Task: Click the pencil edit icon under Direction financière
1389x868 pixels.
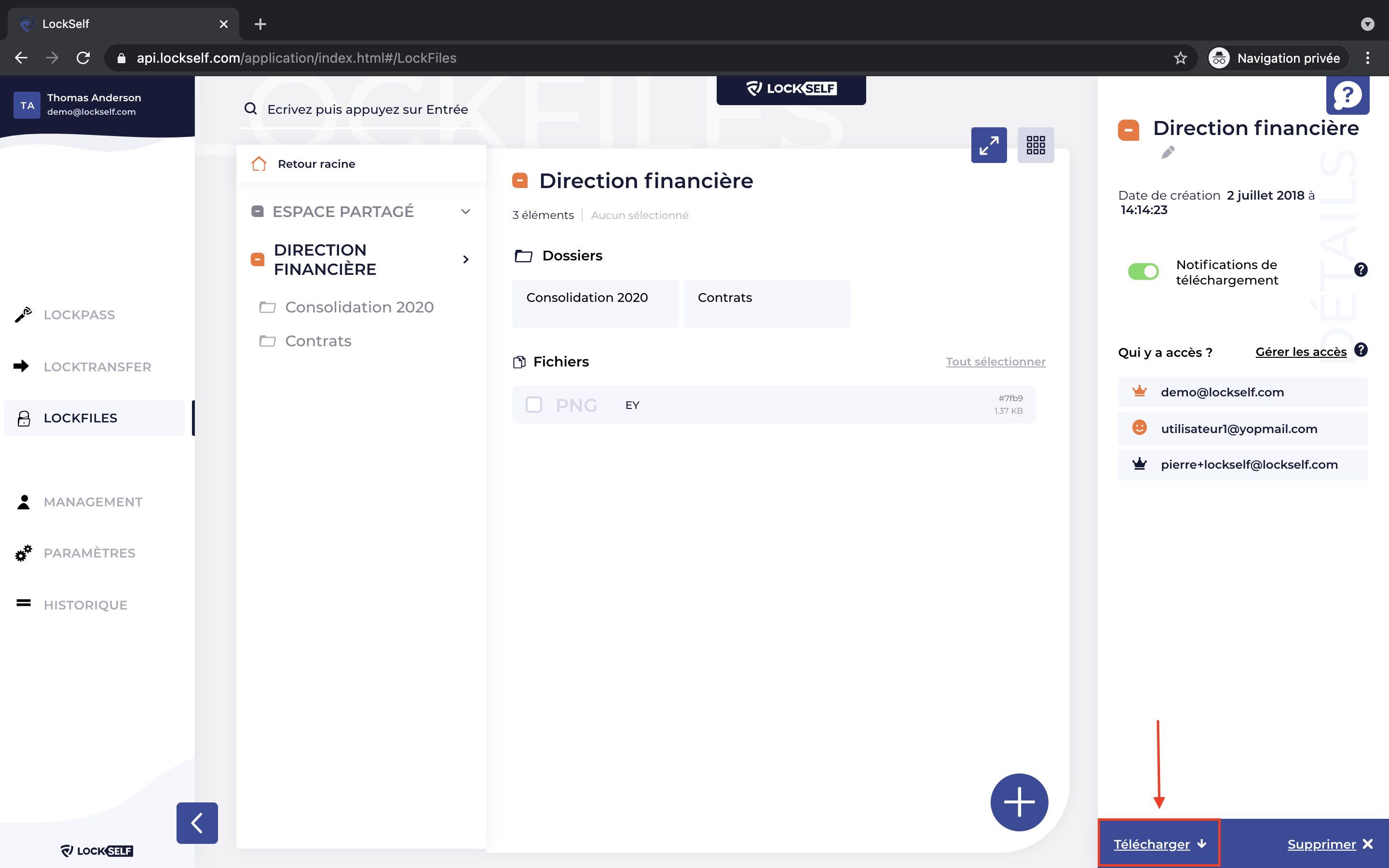Action: point(1168,153)
